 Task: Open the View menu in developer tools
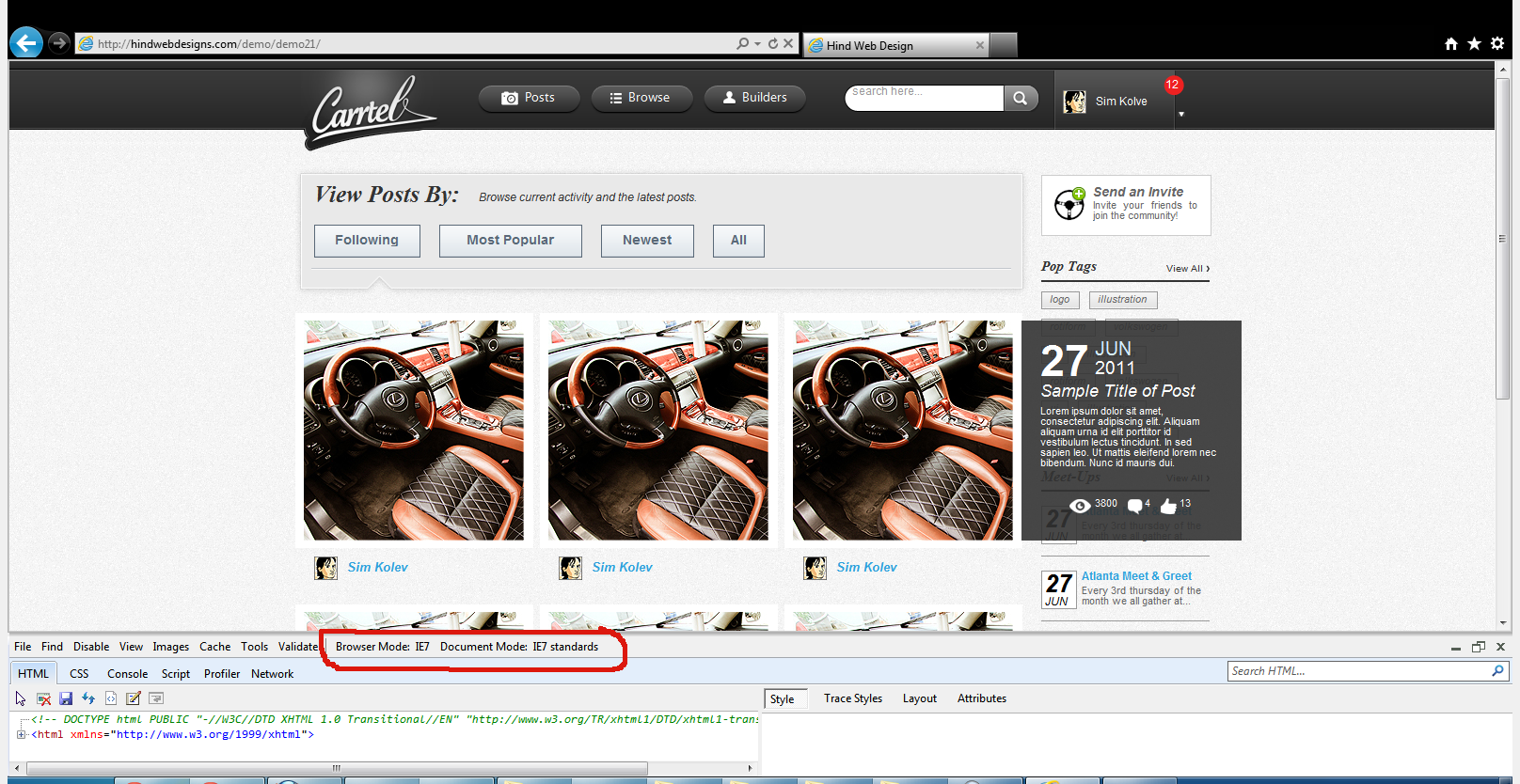click(131, 647)
